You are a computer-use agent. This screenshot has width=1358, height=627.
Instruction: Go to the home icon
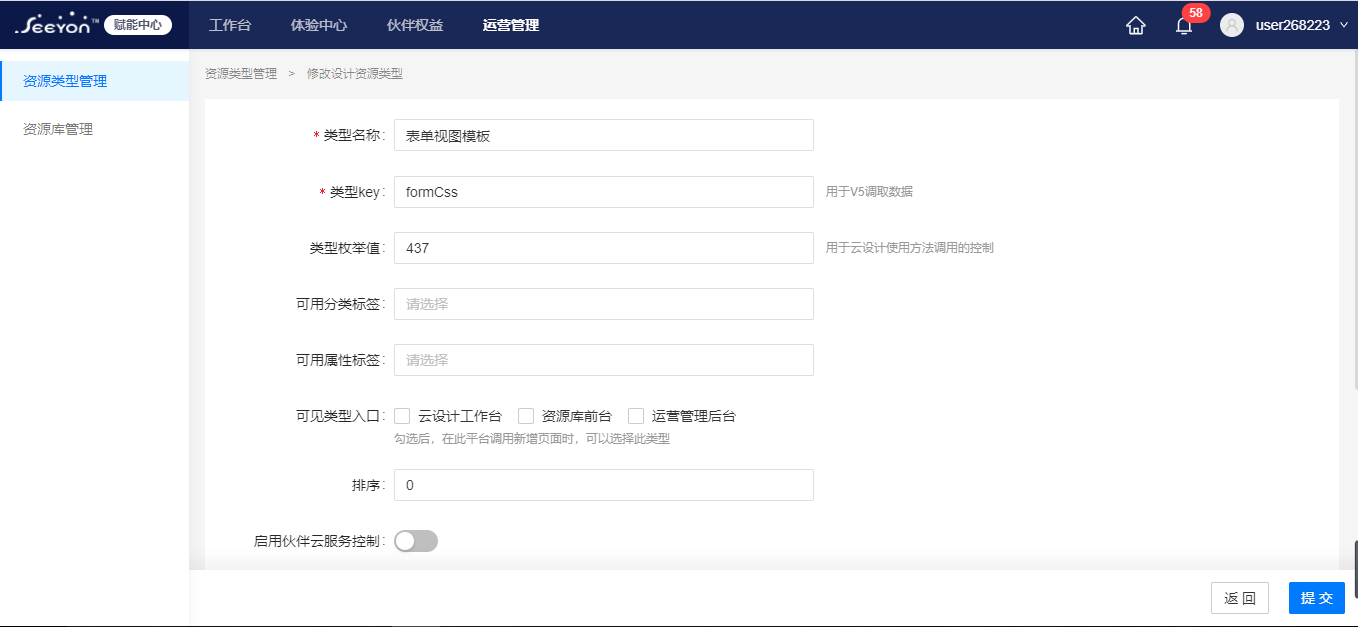1136,26
